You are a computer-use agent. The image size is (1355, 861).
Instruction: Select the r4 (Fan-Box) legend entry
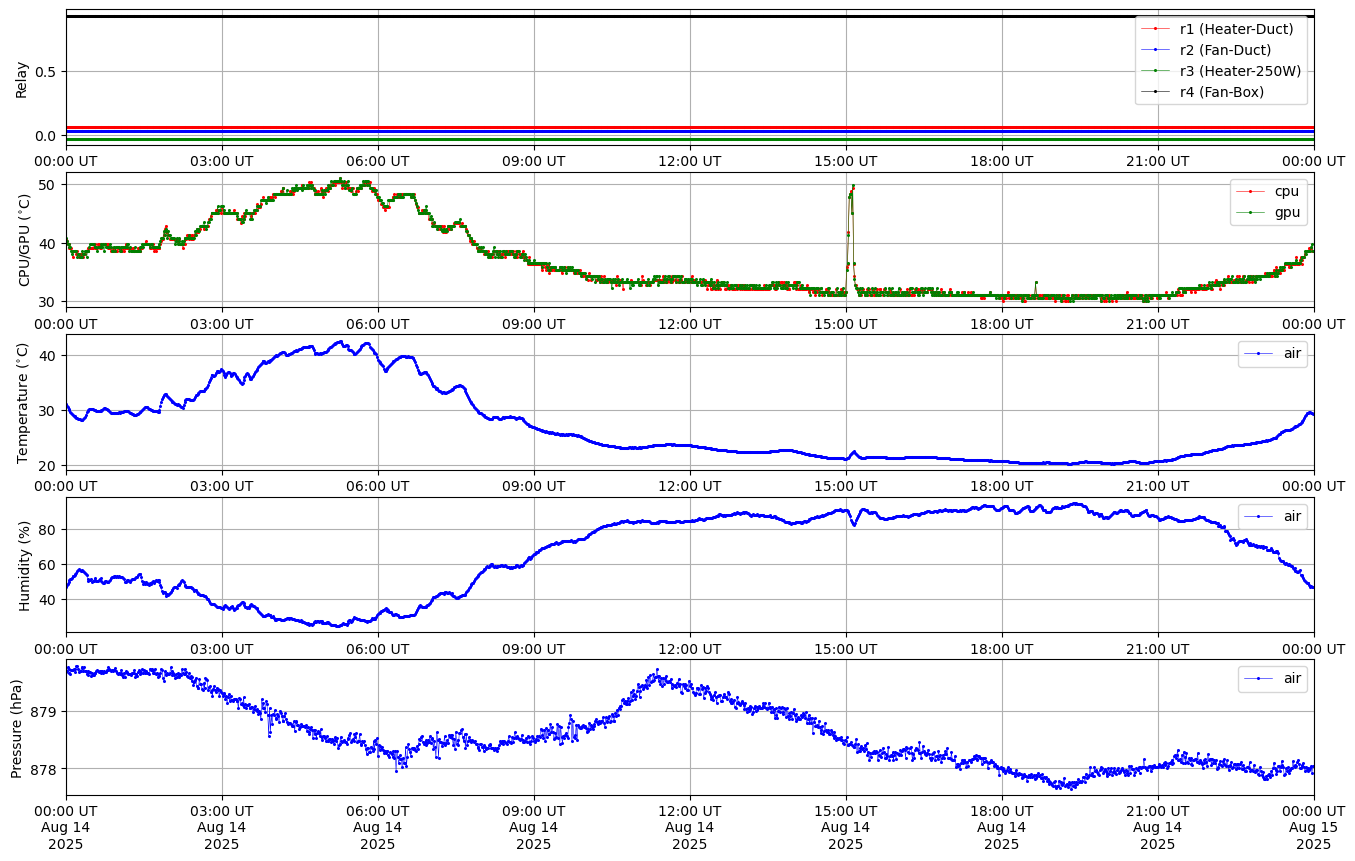pyautogui.click(x=1203, y=92)
